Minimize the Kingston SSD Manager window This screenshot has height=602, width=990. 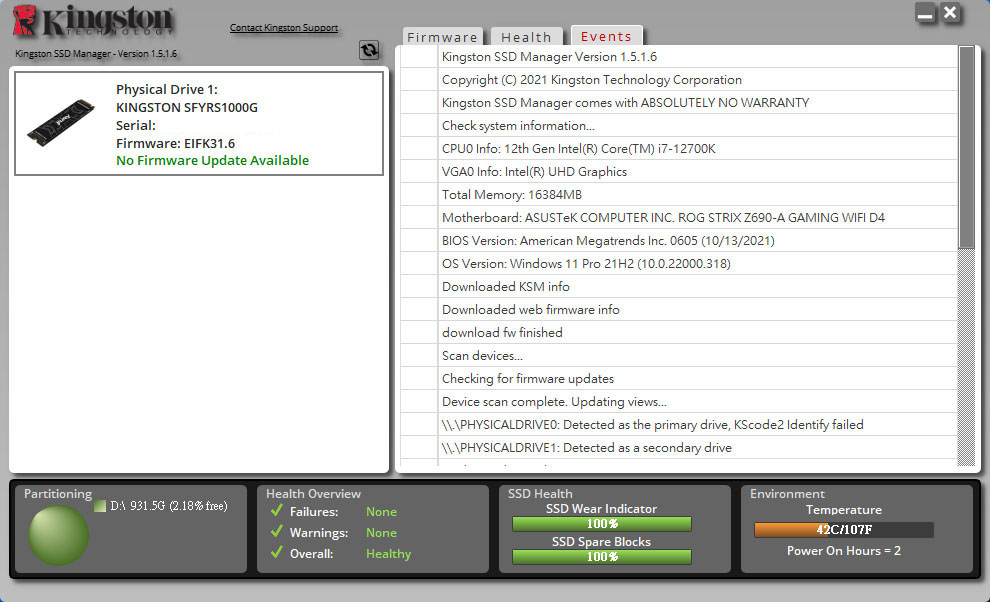point(926,13)
